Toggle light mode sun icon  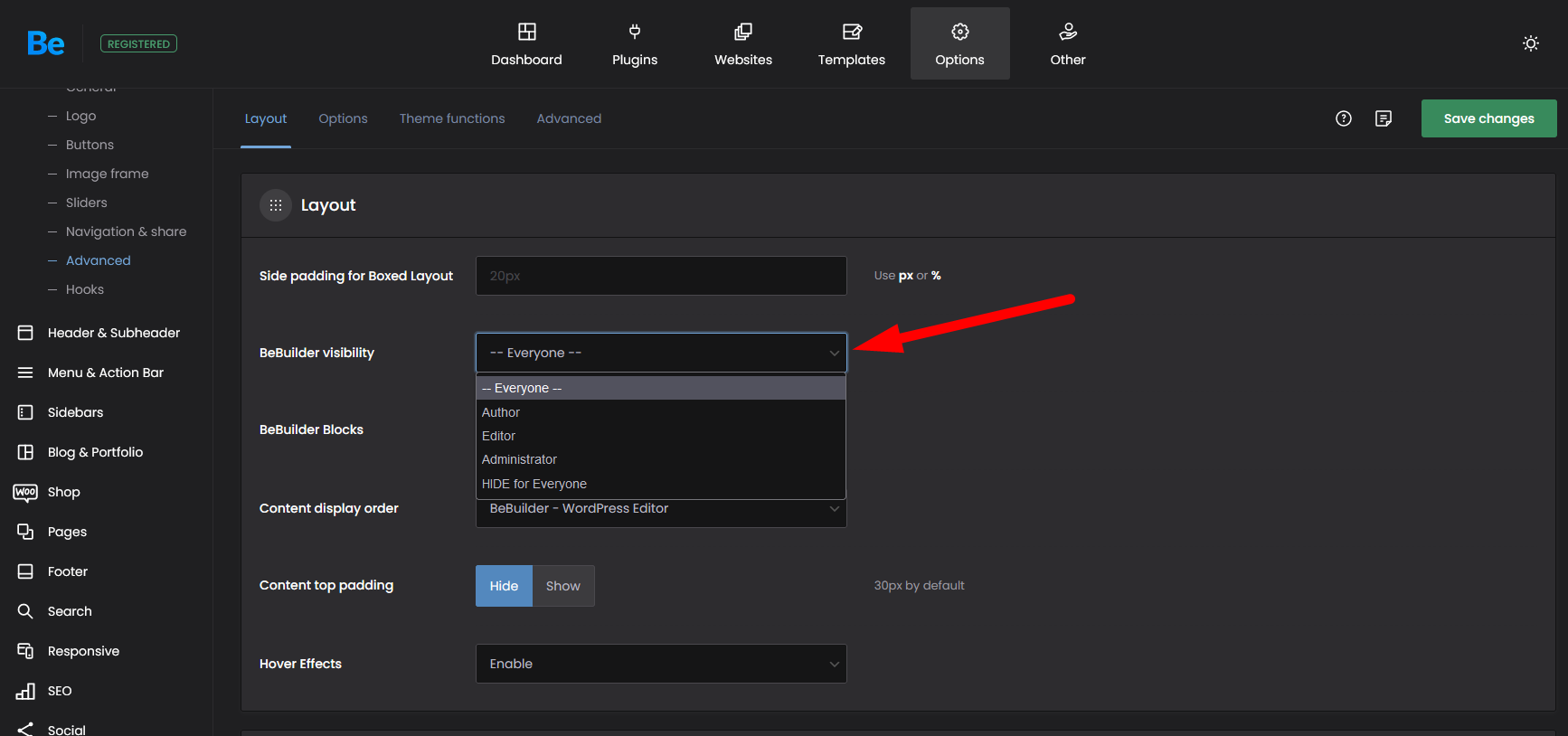coord(1531,43)
